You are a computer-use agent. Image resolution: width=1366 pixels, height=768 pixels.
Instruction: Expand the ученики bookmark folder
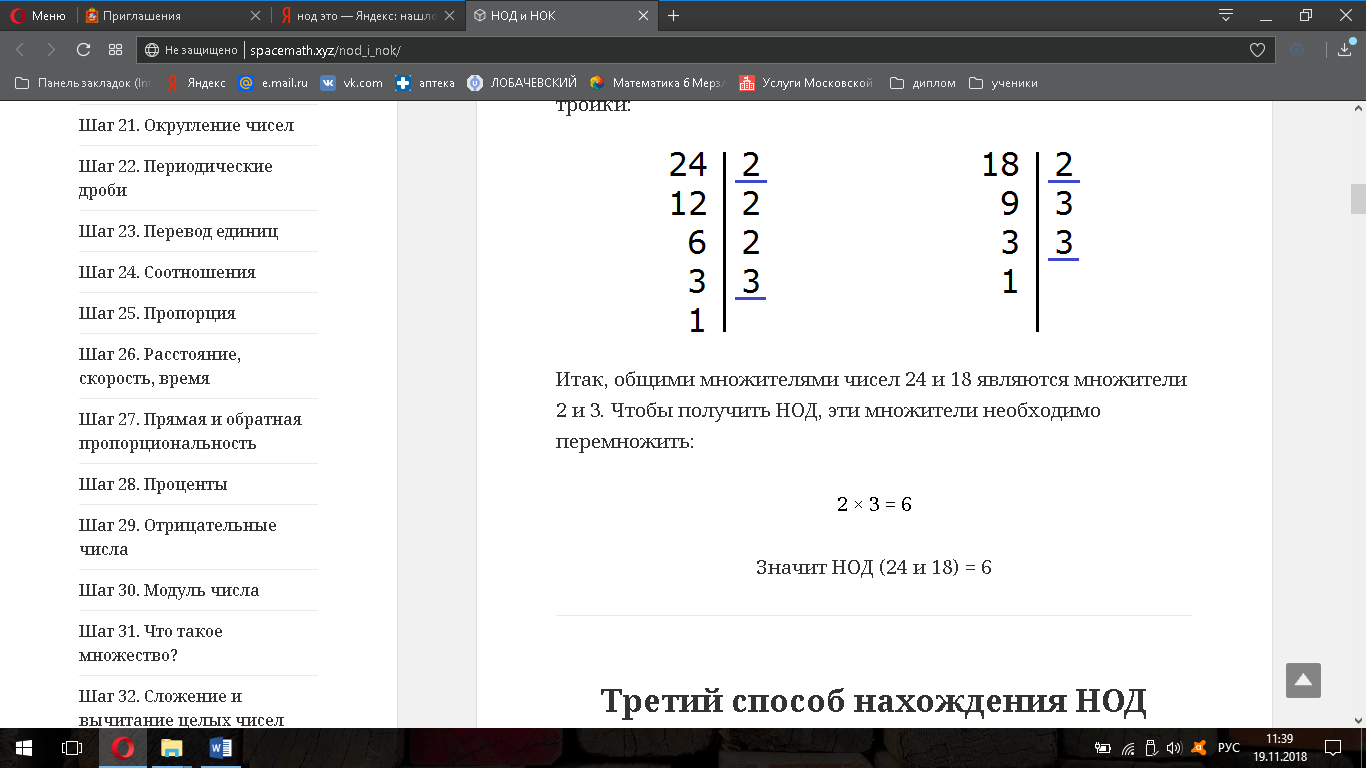tap(1003, 83)
